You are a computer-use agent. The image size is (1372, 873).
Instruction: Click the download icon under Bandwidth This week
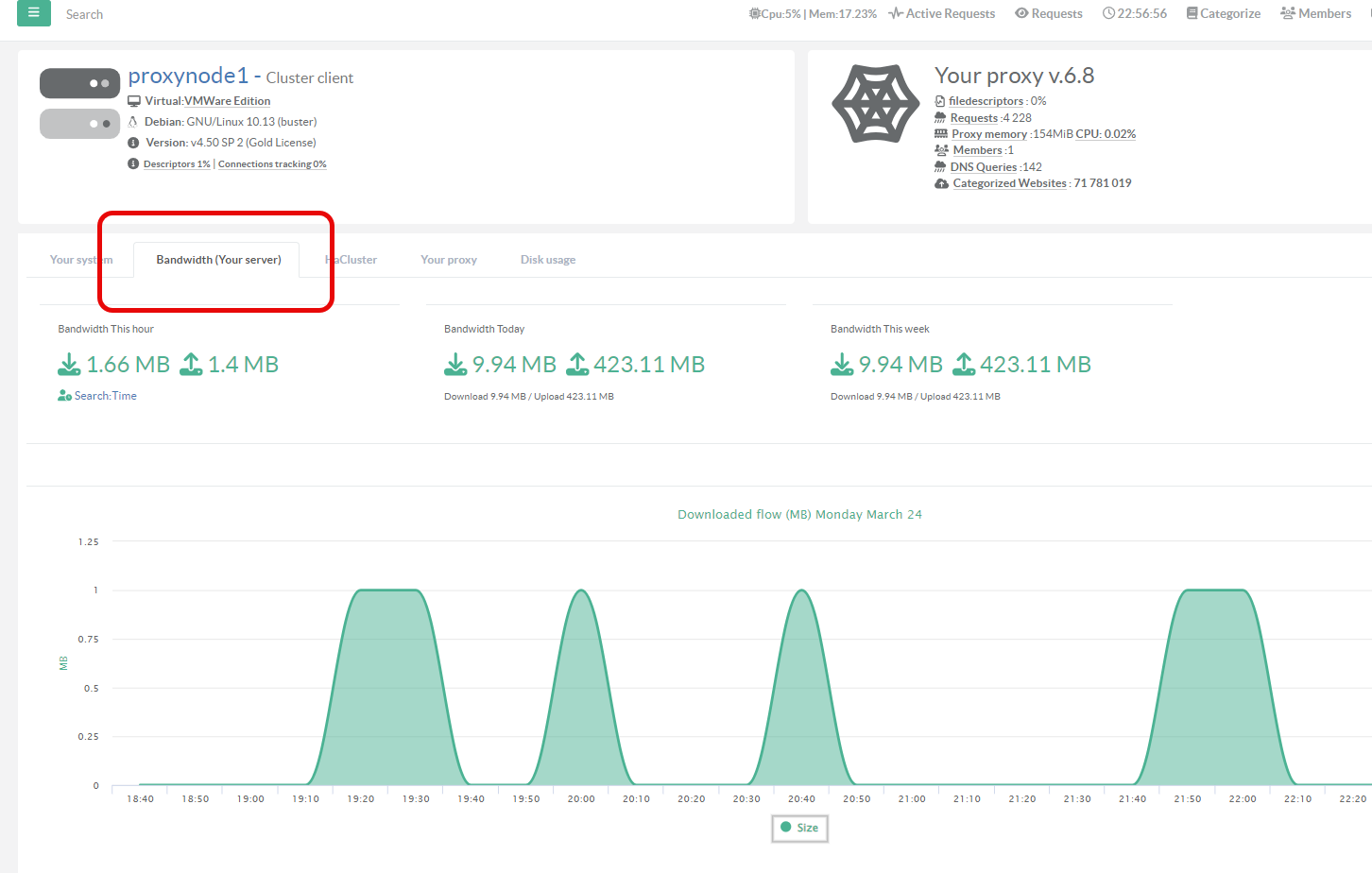(x=841, y=365)
